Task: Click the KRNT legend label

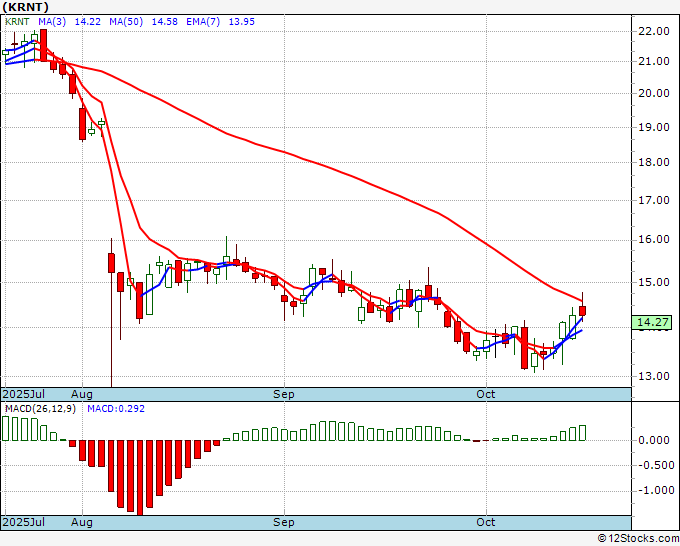Action: (x=17, y=22)
